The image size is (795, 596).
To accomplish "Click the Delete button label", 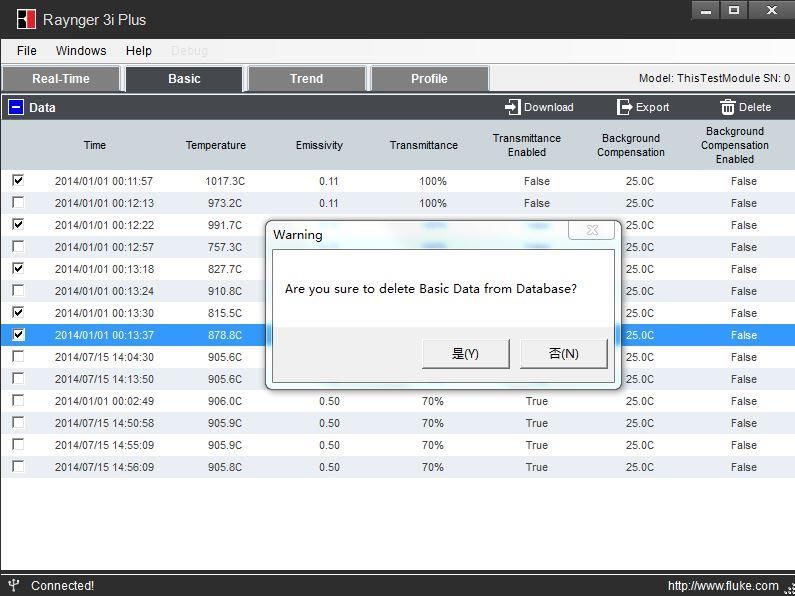I will [x=755, y=107].
